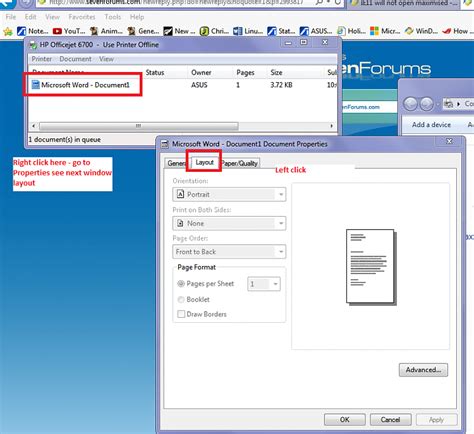Click the print queue horizontal scrollbar
Screen dimensions: 474x434
pyautogui.click(x=182, y=126)
